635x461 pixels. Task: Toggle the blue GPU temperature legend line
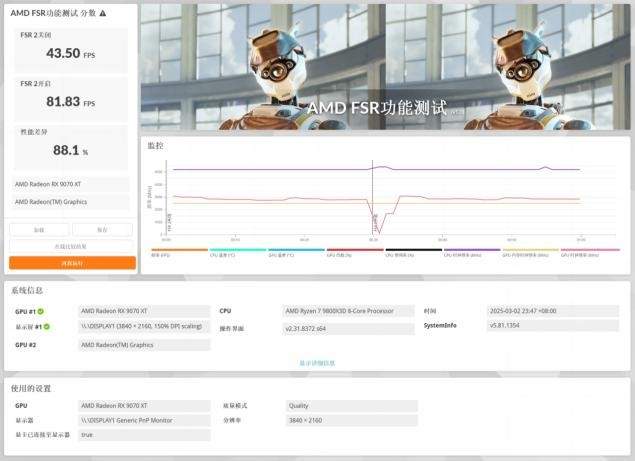(x=296, y=250)
